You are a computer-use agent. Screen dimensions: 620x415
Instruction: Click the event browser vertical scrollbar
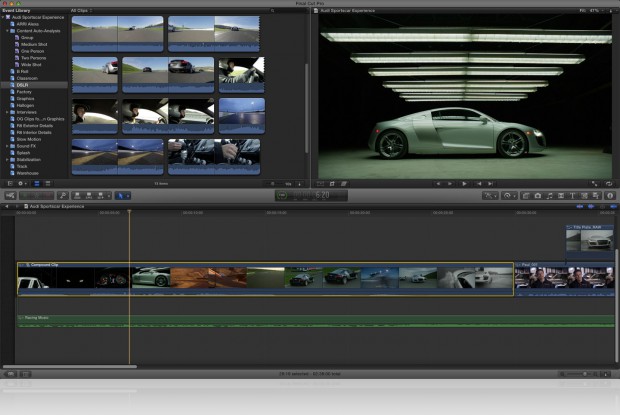306,108
